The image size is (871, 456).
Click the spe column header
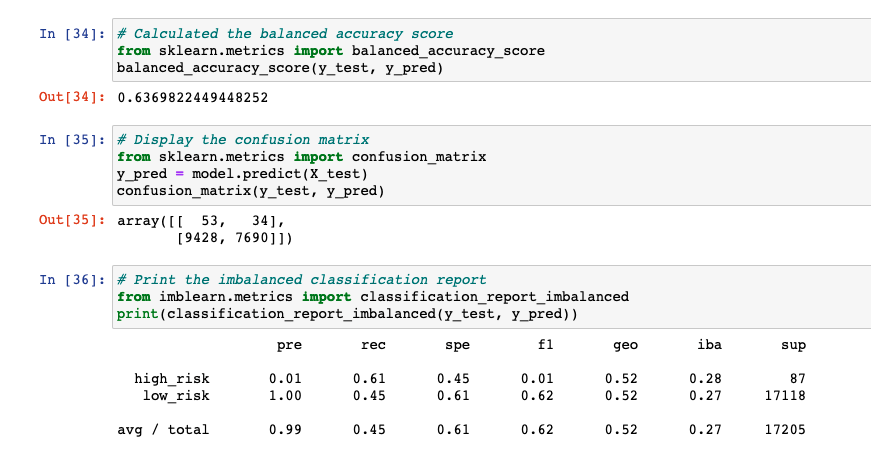(x=457, y=345)
